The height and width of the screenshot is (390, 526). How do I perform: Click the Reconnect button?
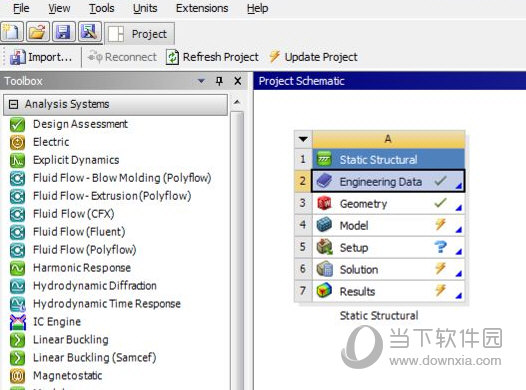(122, 57)
